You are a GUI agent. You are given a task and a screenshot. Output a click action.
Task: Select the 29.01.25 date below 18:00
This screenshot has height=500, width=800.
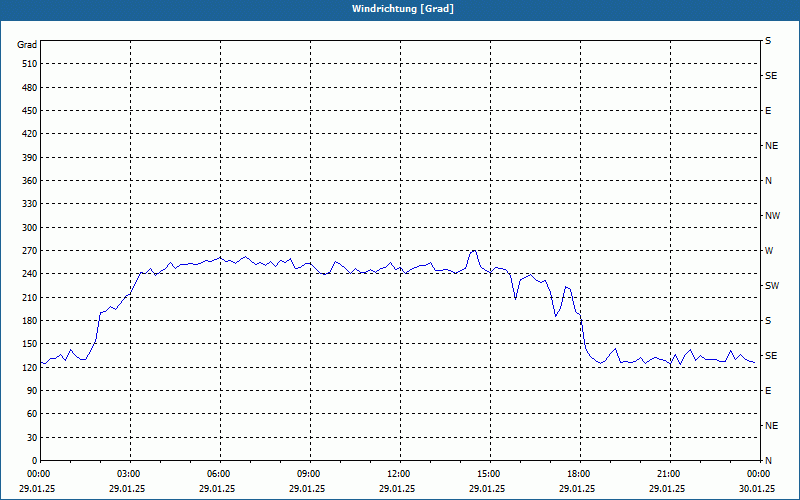click(x=577, y=489)
